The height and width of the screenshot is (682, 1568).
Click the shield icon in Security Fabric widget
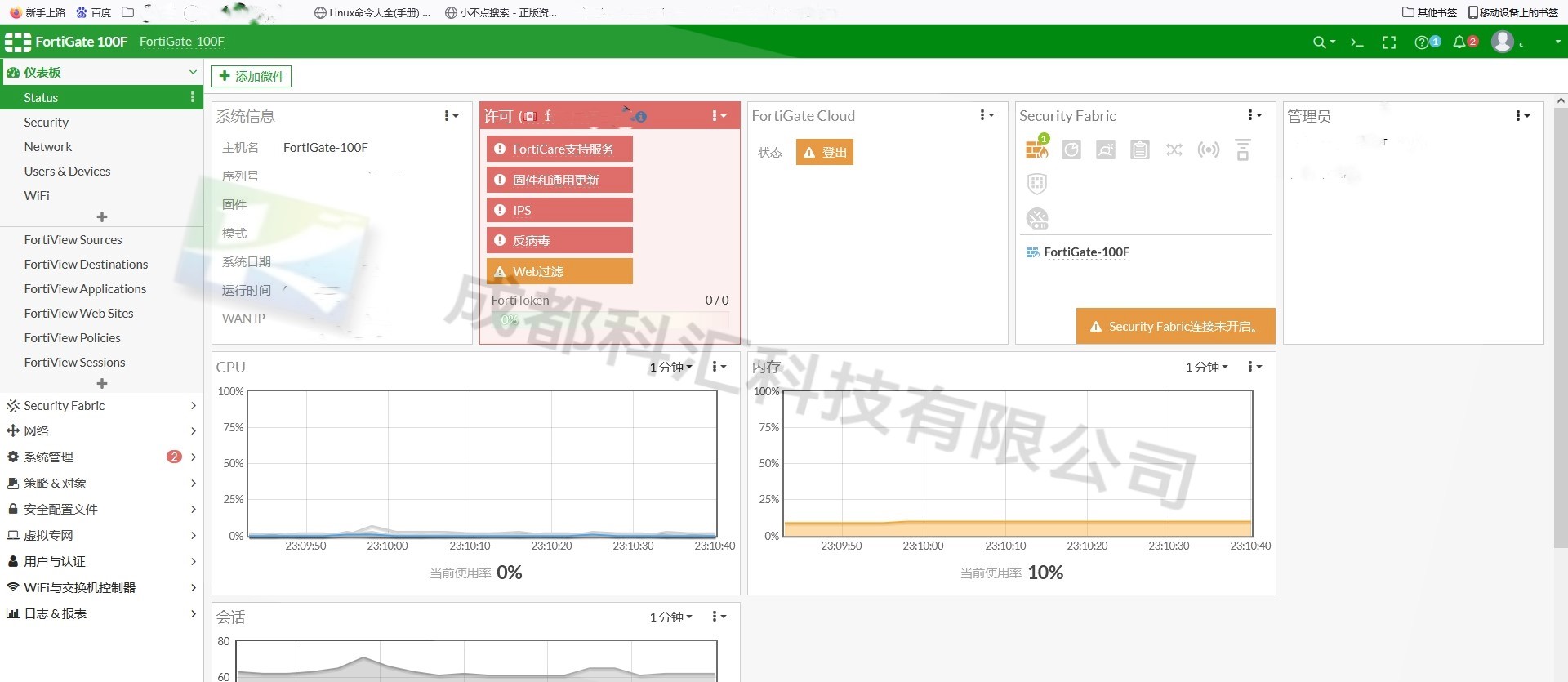click(x=1037, y=184)
